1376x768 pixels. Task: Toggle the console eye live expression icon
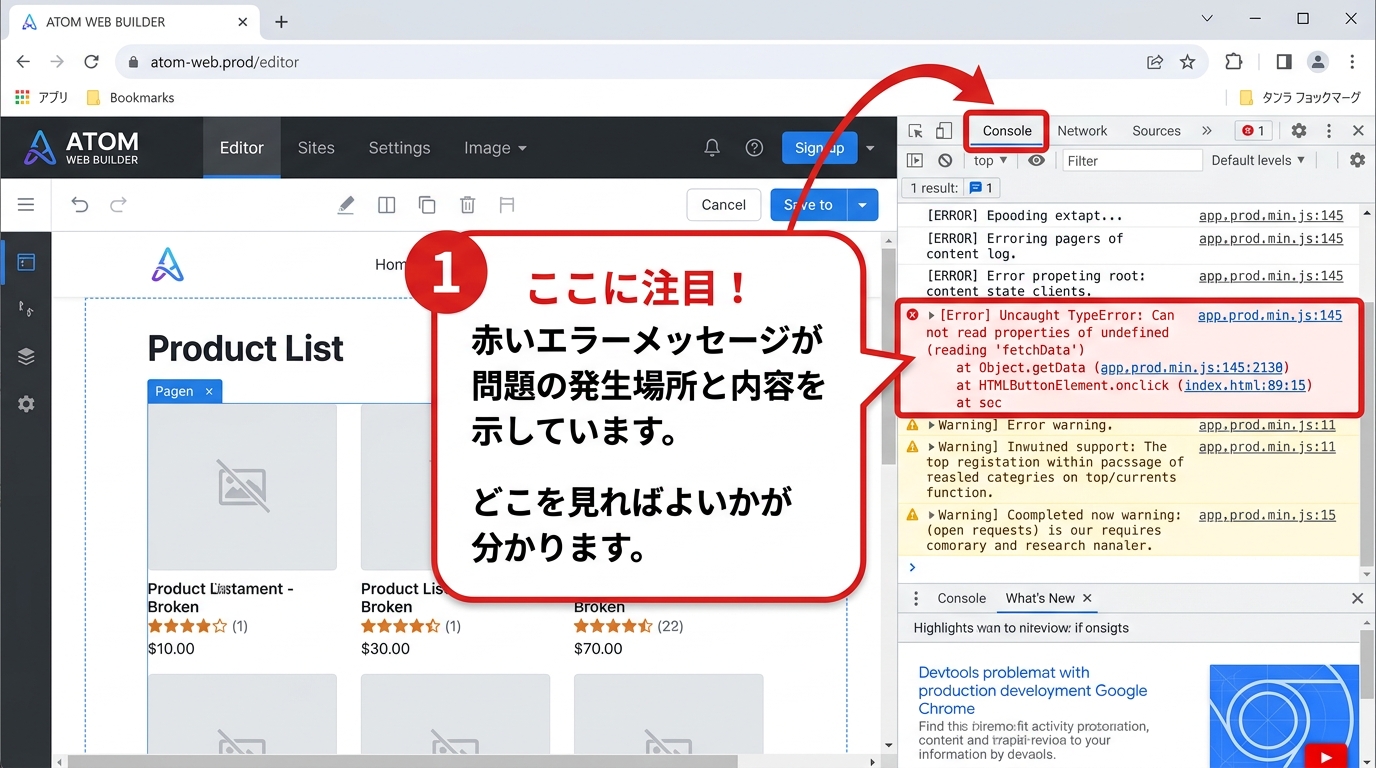point(1036,160)
